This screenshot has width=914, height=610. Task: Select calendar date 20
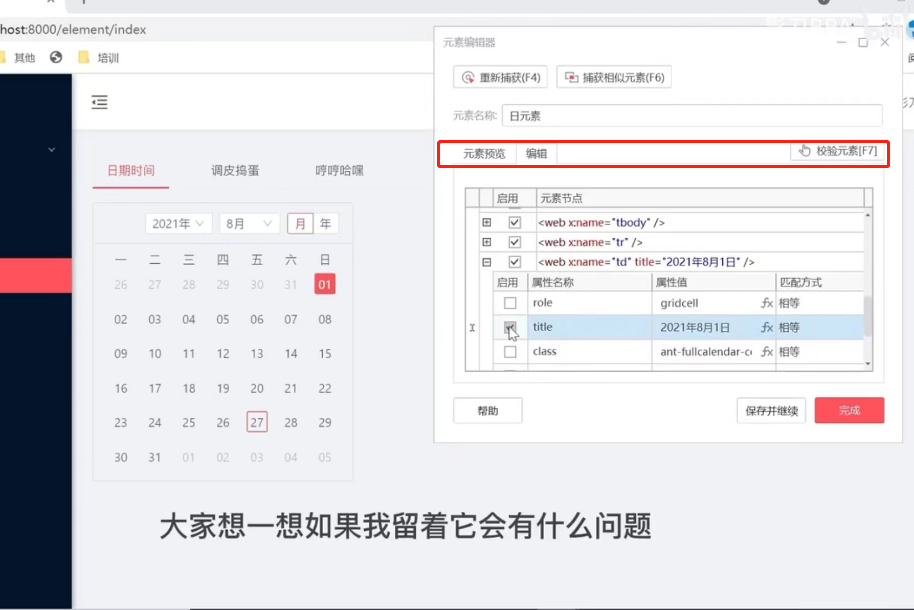(257, 388)
